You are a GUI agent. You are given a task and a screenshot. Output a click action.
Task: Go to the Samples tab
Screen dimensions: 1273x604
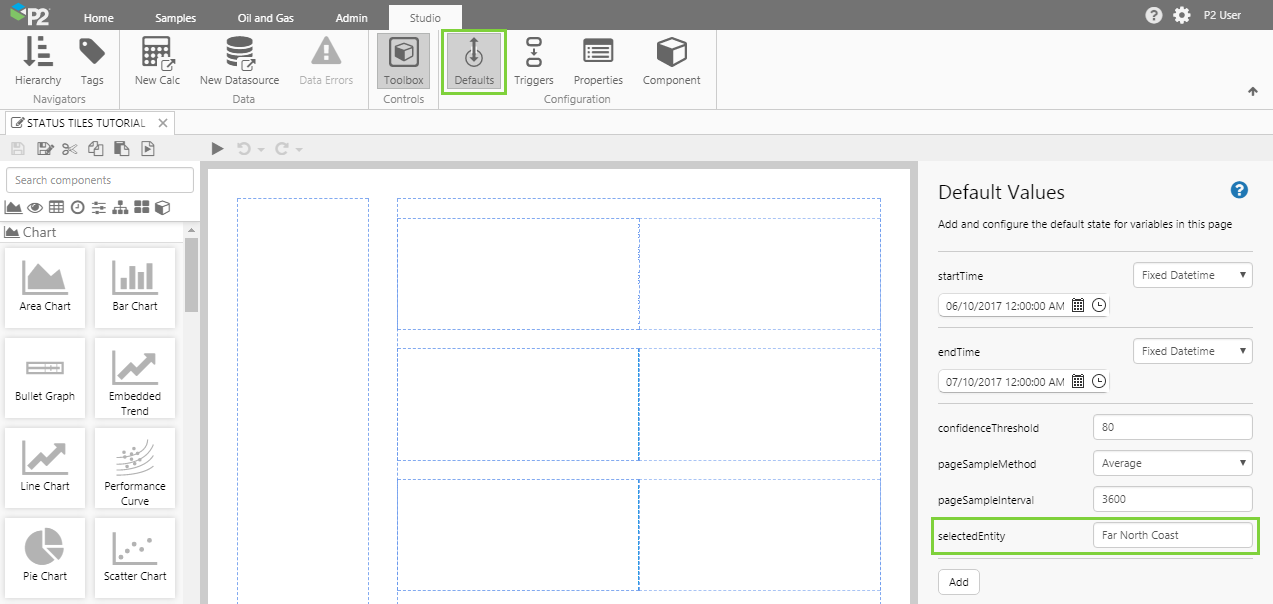(175, 18)
